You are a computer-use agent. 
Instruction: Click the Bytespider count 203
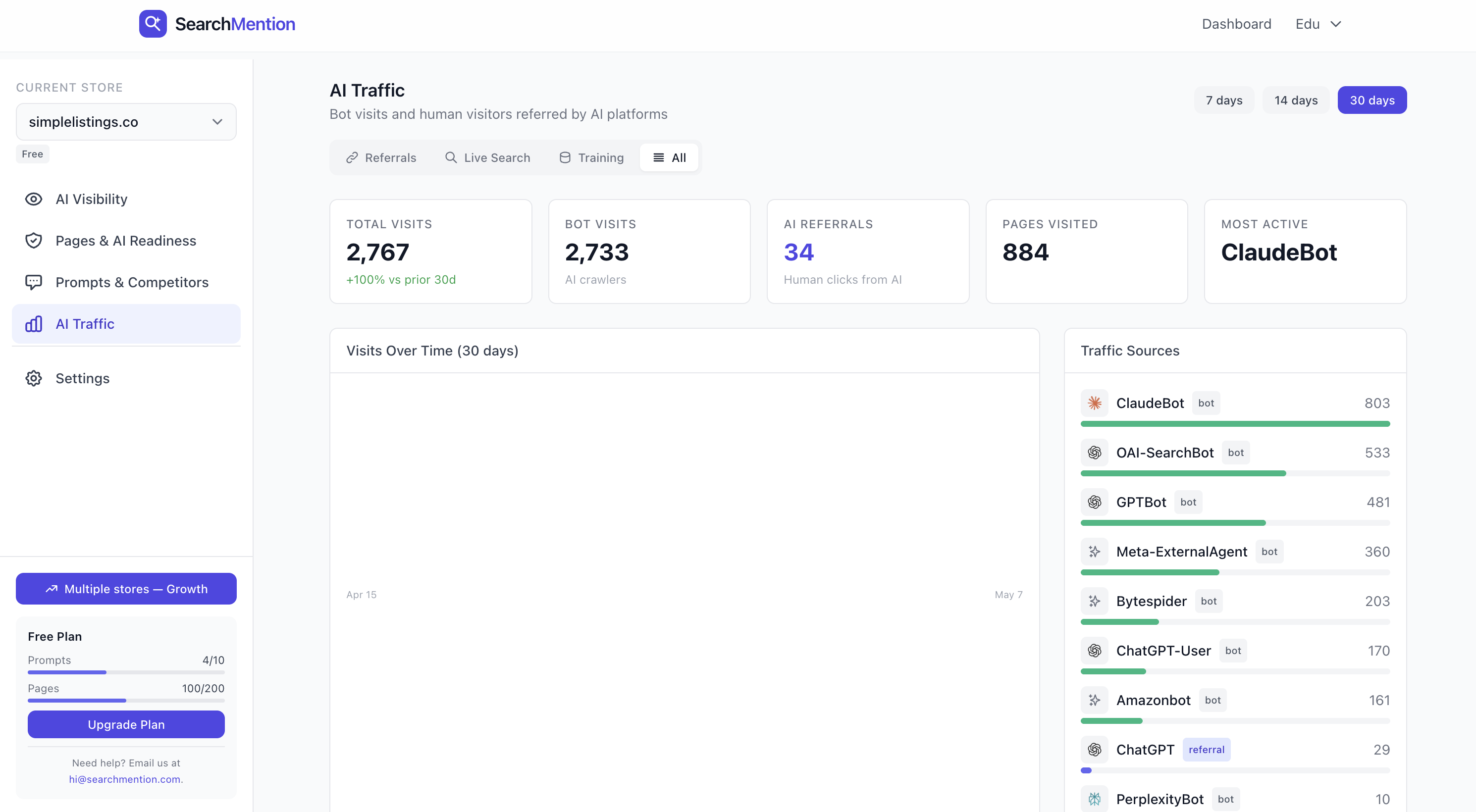click(1377, 601)
